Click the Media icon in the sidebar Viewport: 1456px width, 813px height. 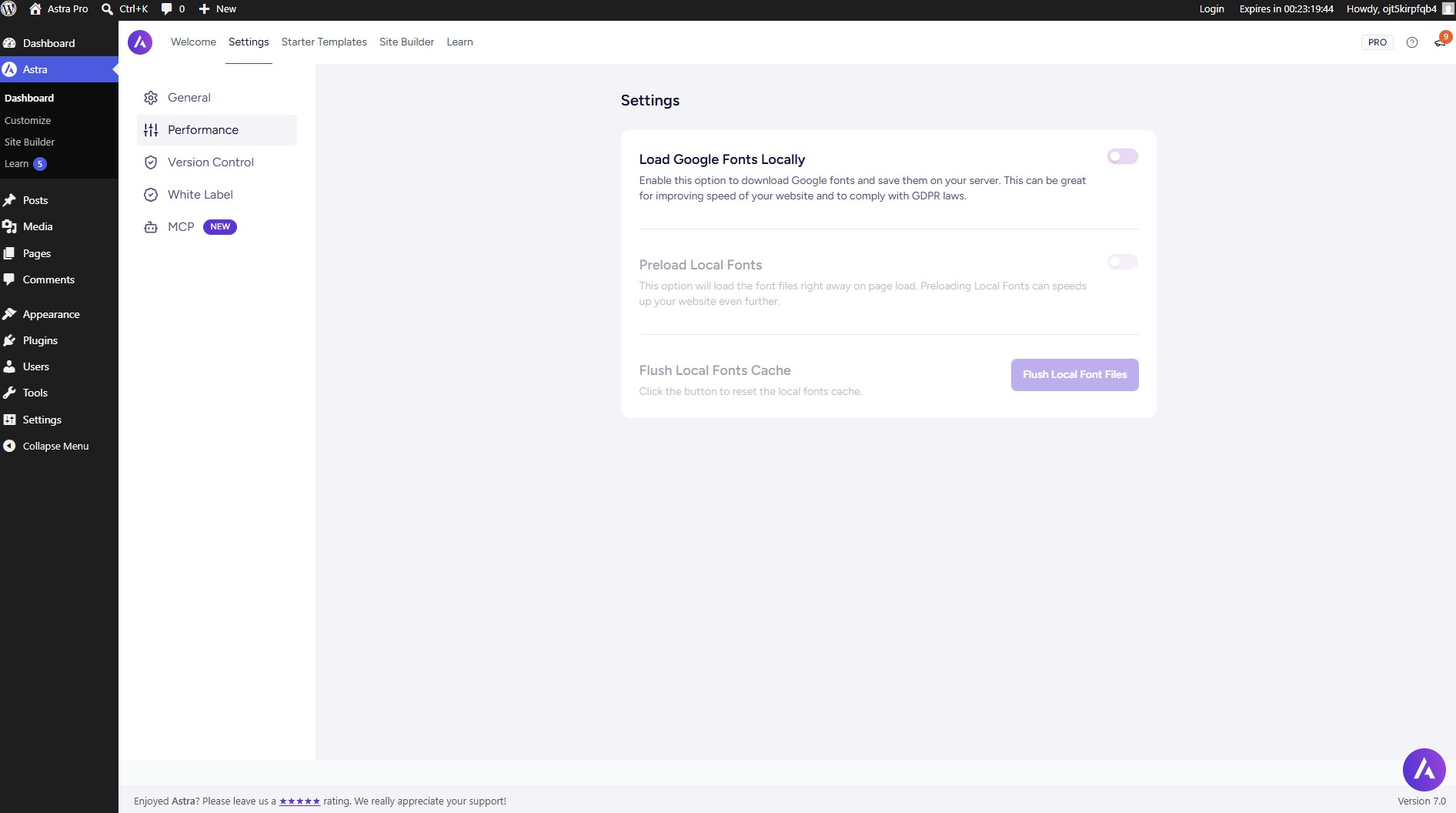click(x=9, y=226)
